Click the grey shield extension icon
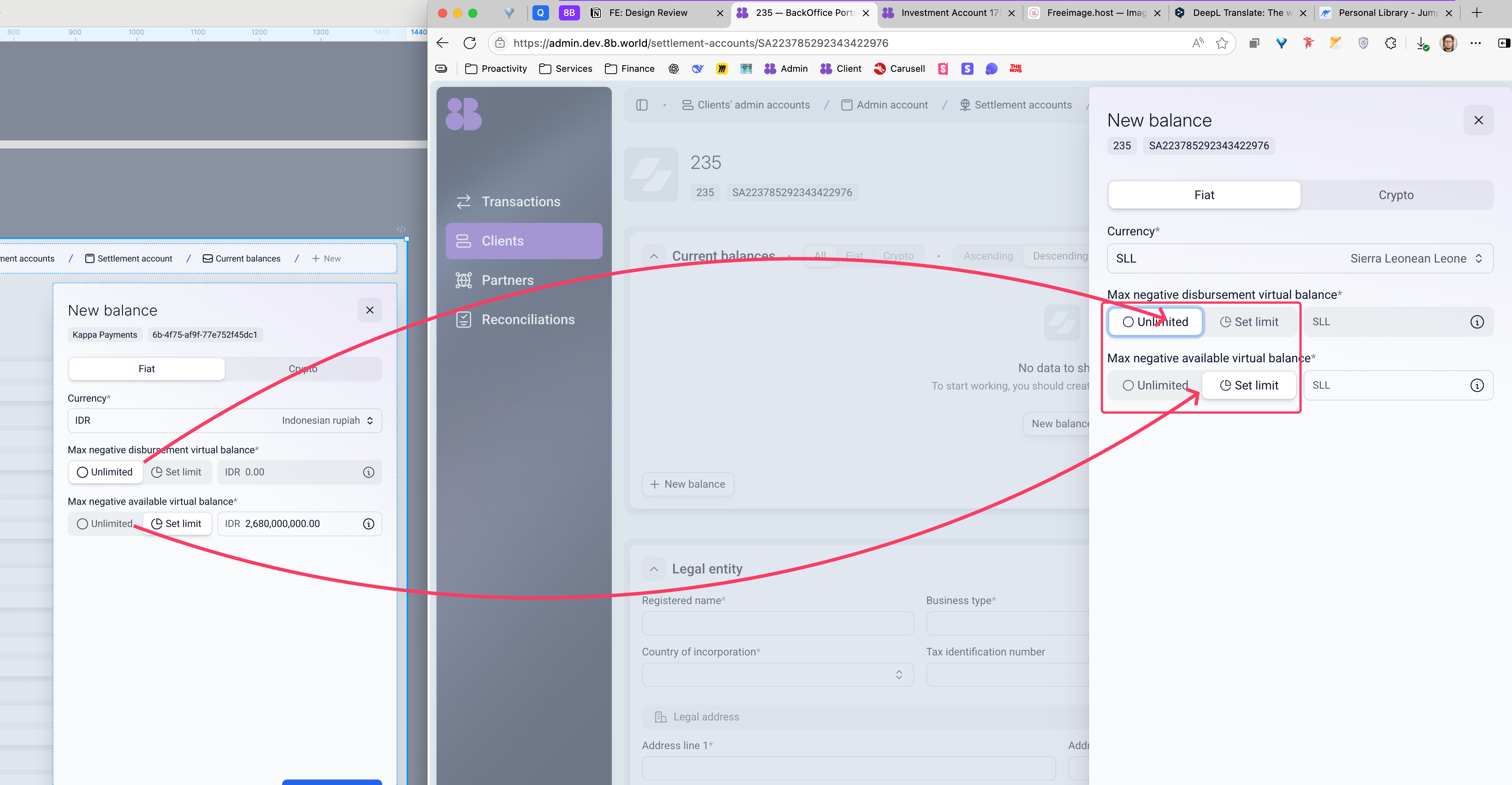This screenshot has width=1512, height=785. pos(1364,43)
